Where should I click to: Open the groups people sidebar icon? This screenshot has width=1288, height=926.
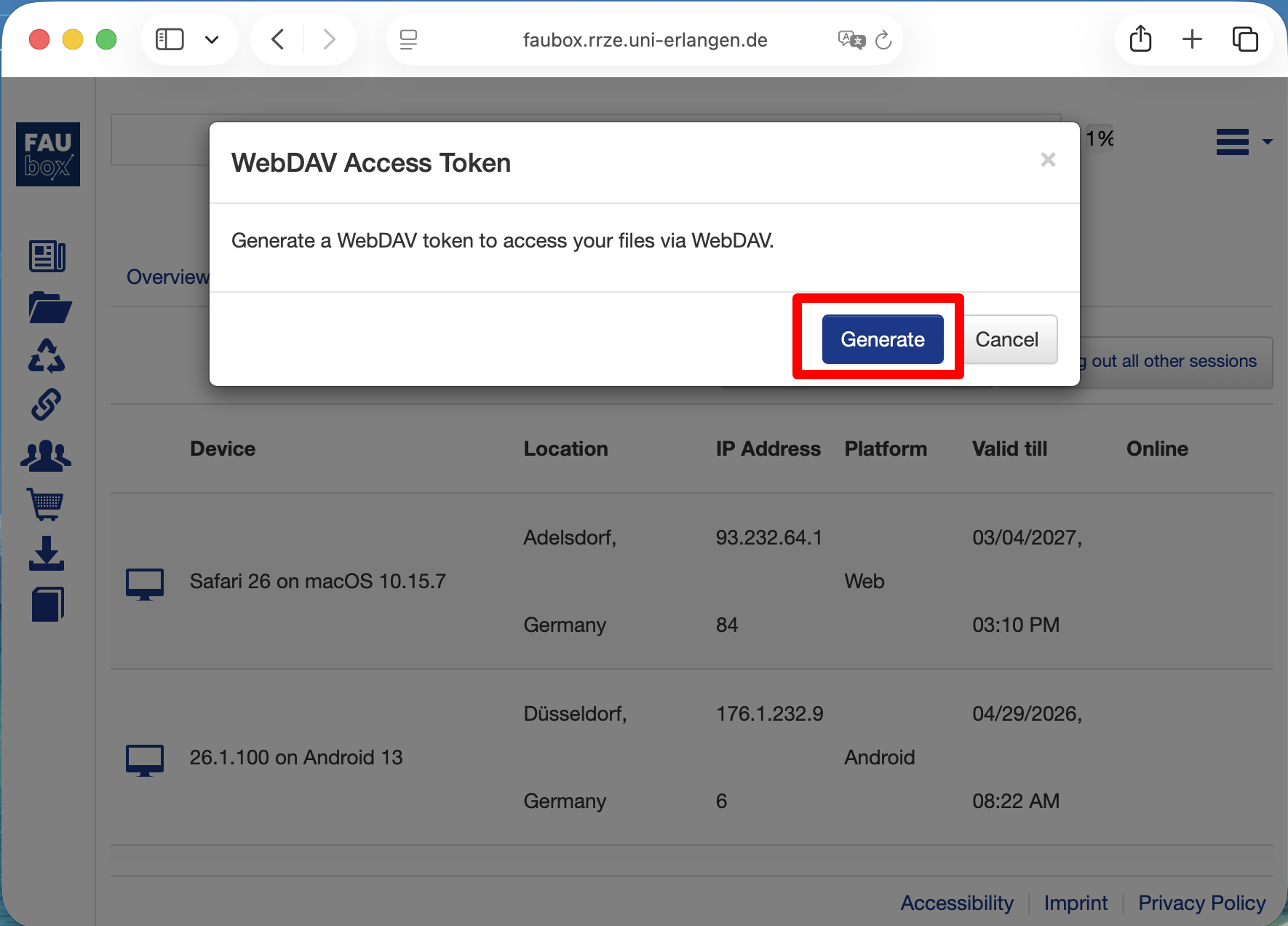coord(47,456)
